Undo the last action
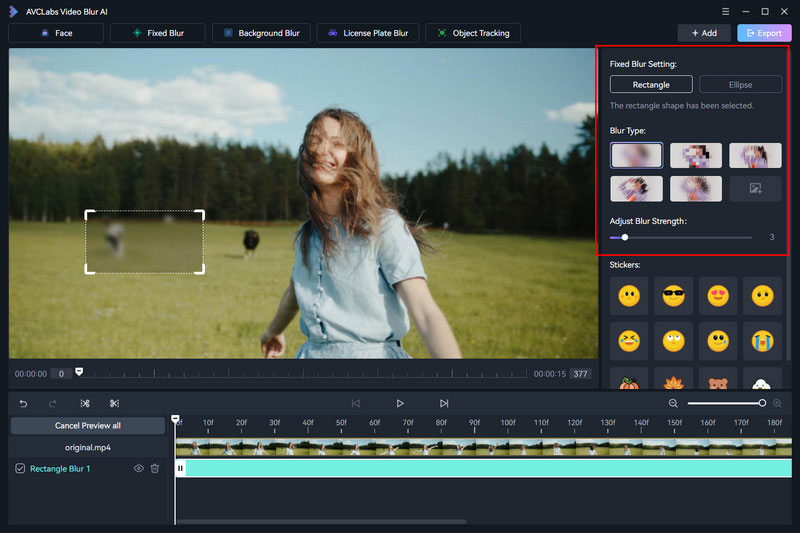 coord(23,403)
